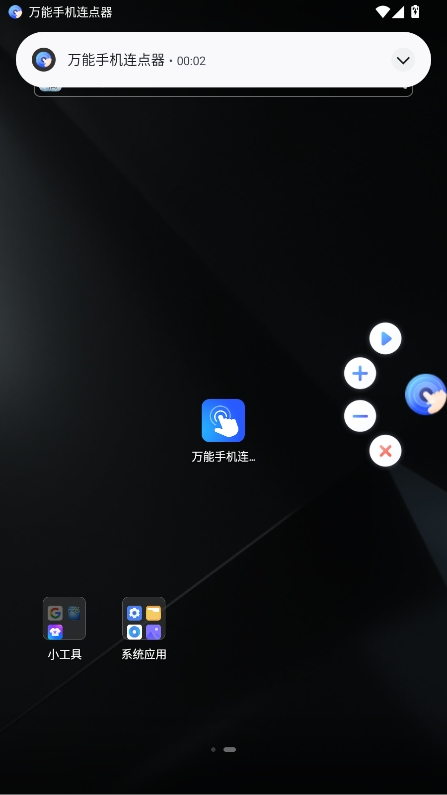The width and height of the screenshot is (447, 795).
Task: Tap the Wi-Fi signal status icon
Action: [383, 12]
